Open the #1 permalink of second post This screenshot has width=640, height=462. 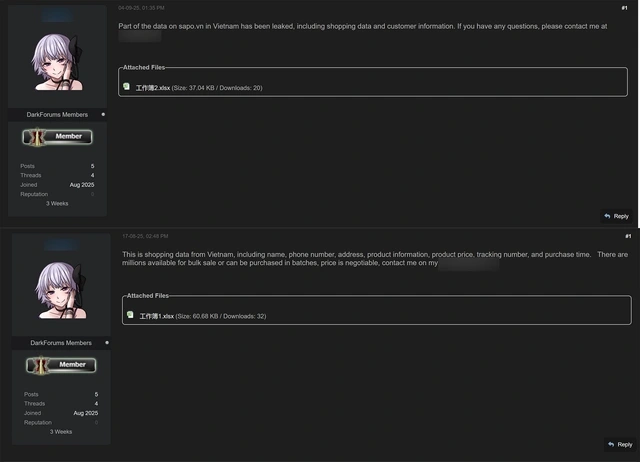[x=628, y=236]
